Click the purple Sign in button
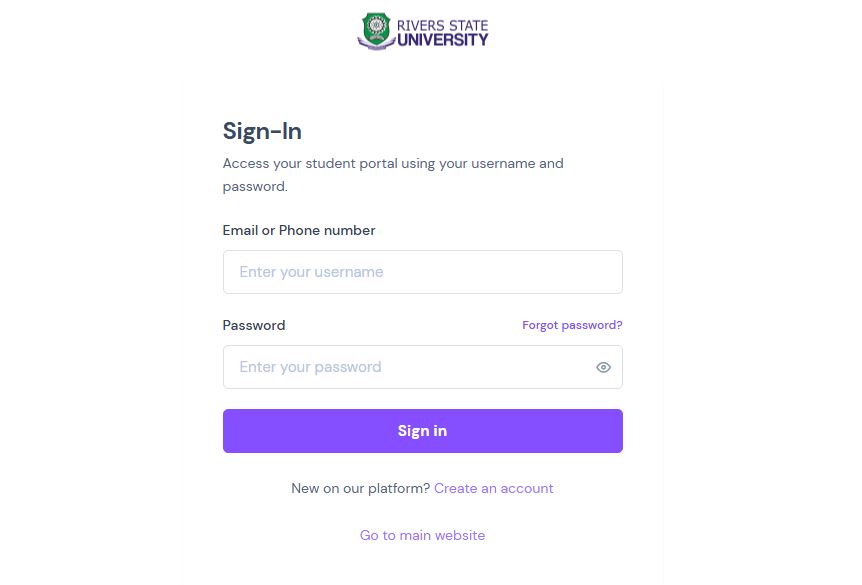The width and height of the screenshot is (862, 585). [x=422, y=431]
